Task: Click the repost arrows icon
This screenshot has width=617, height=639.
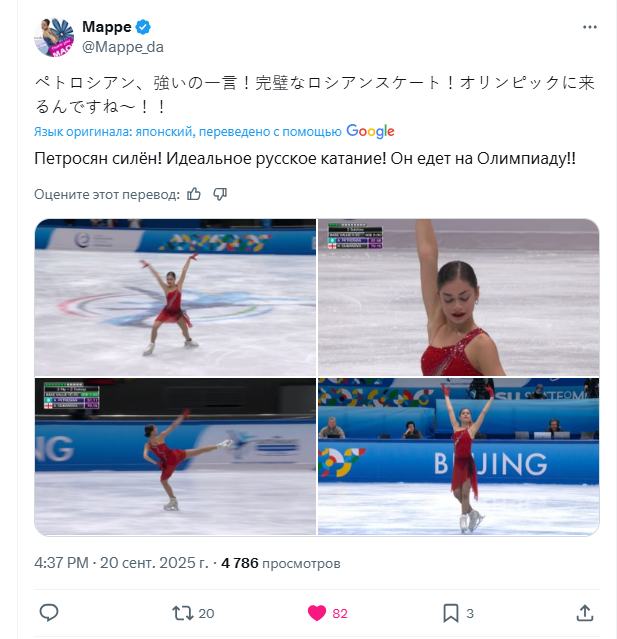Action: click(183, 613)
